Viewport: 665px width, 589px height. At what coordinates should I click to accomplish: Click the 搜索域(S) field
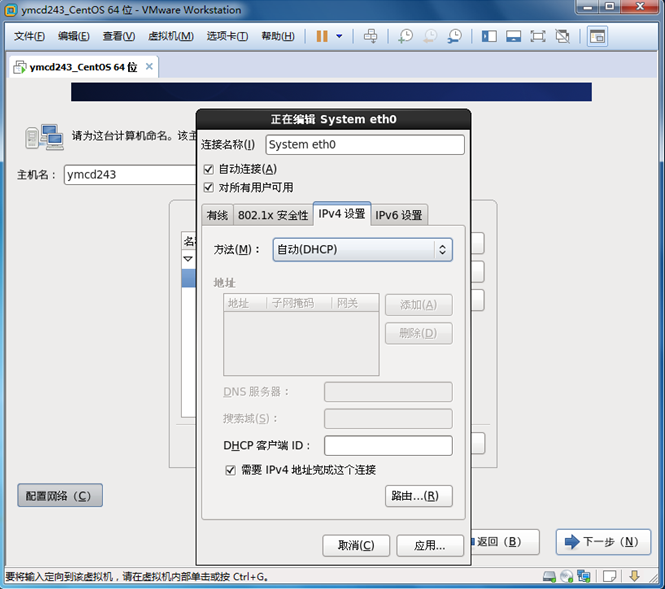click(388, 419)
